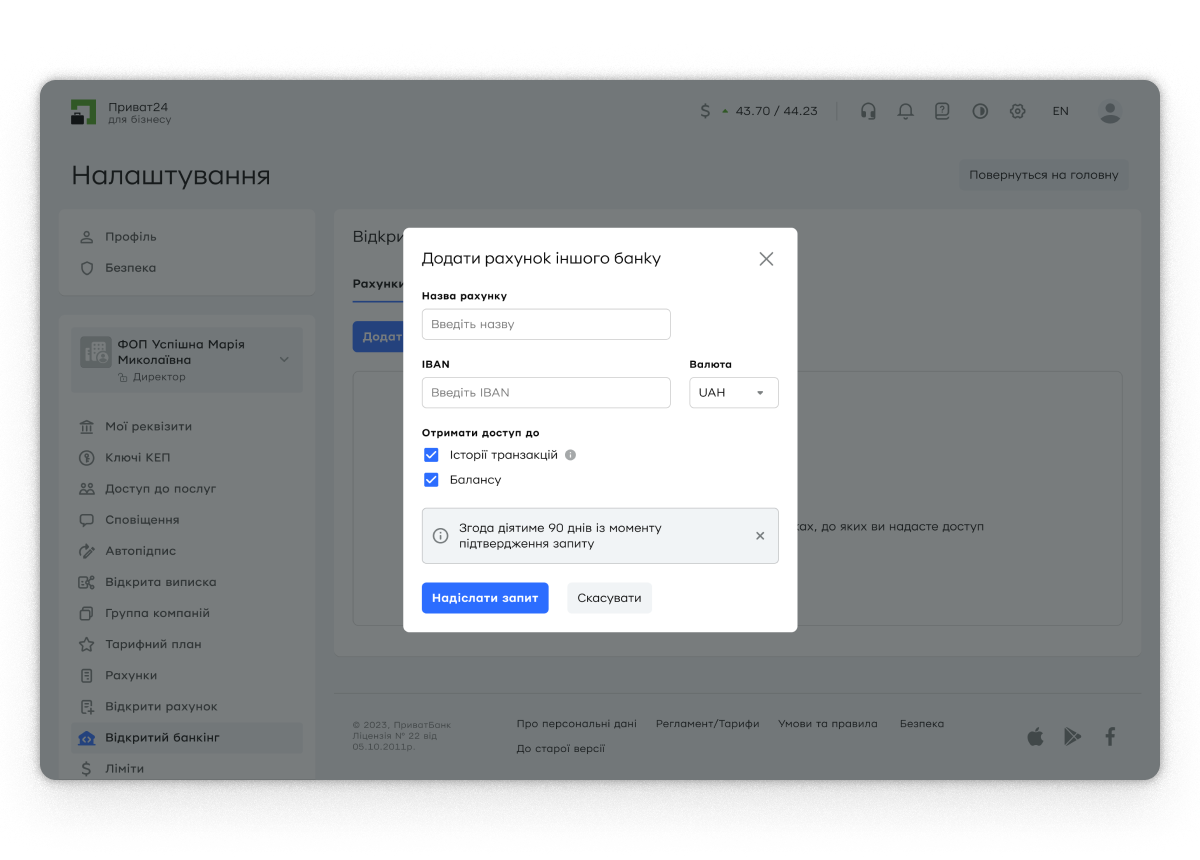This screenshot has height=860, width=1200.
Task: Open the notifications bell
Action: point(905,111)
